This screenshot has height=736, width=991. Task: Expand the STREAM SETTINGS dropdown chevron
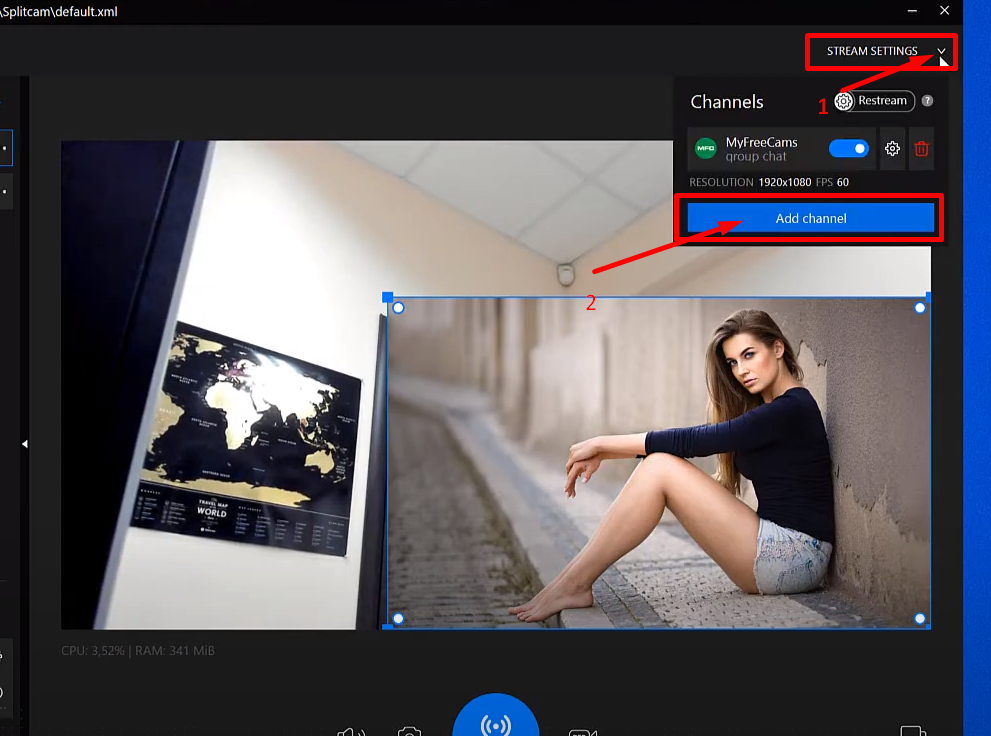click(941, 51)
